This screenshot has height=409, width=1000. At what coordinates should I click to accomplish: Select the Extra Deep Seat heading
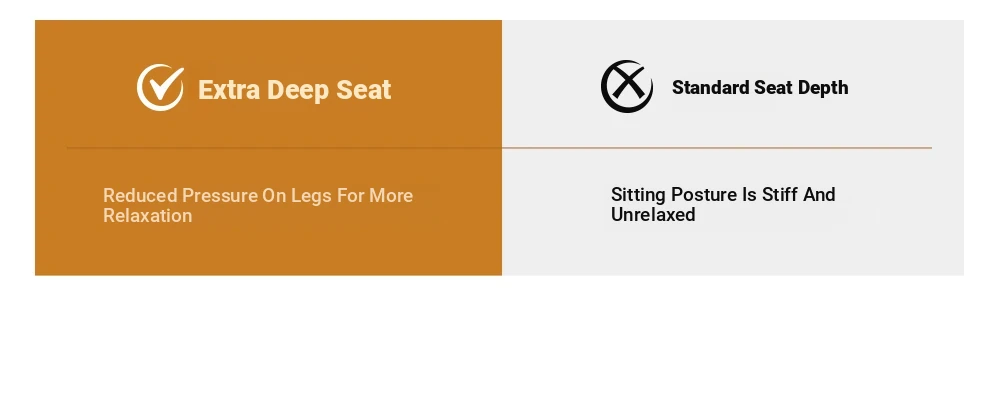294,90
